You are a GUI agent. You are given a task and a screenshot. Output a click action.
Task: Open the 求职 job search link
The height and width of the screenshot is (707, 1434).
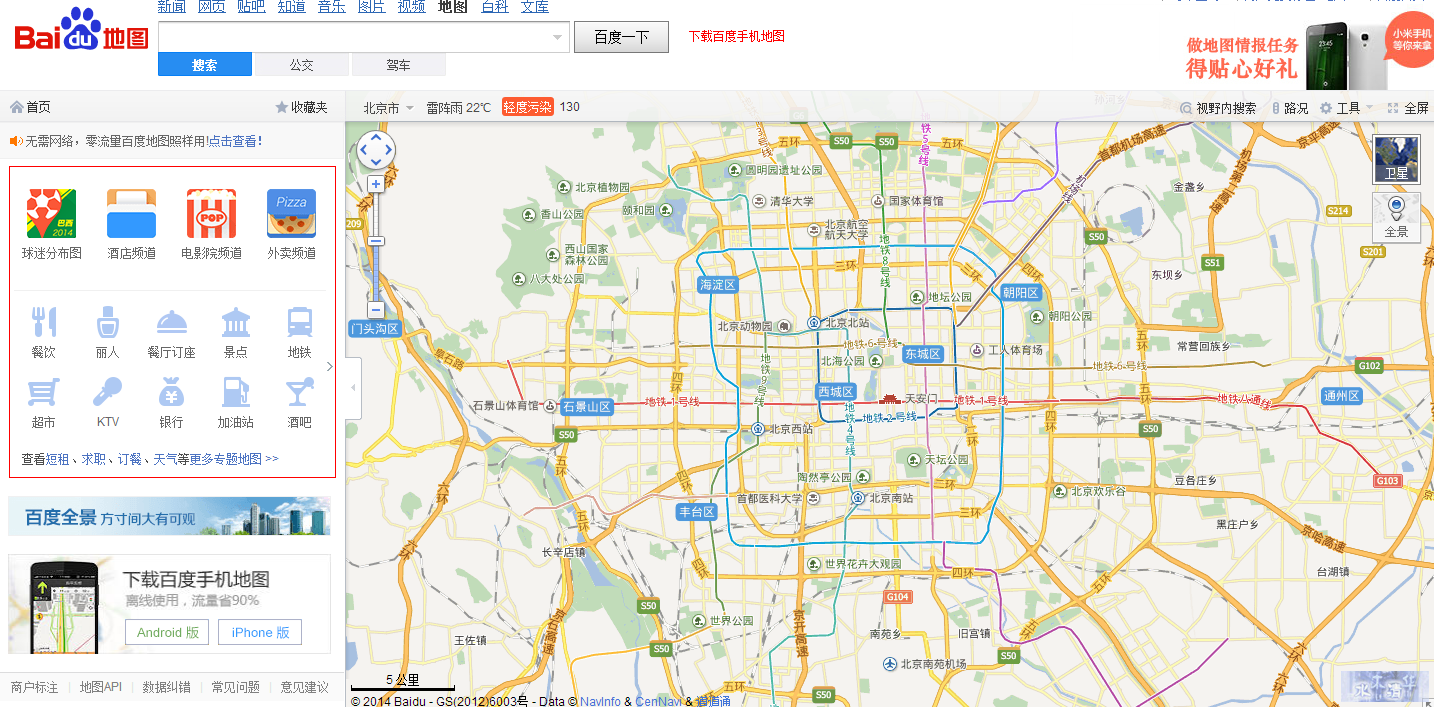coord(94,459)
